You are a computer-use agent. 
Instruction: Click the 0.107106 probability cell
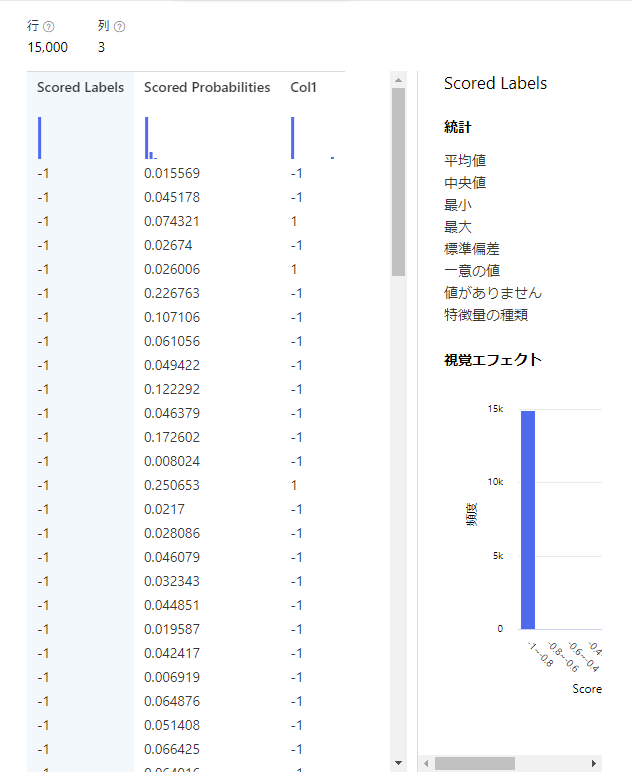click(172, 317)
